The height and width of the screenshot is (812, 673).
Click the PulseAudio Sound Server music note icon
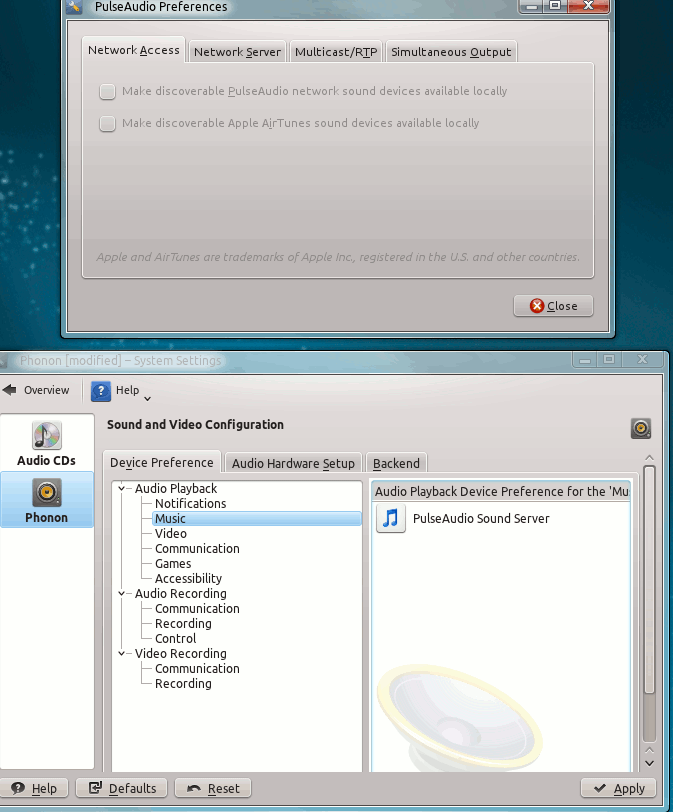[x=391, y=518]
